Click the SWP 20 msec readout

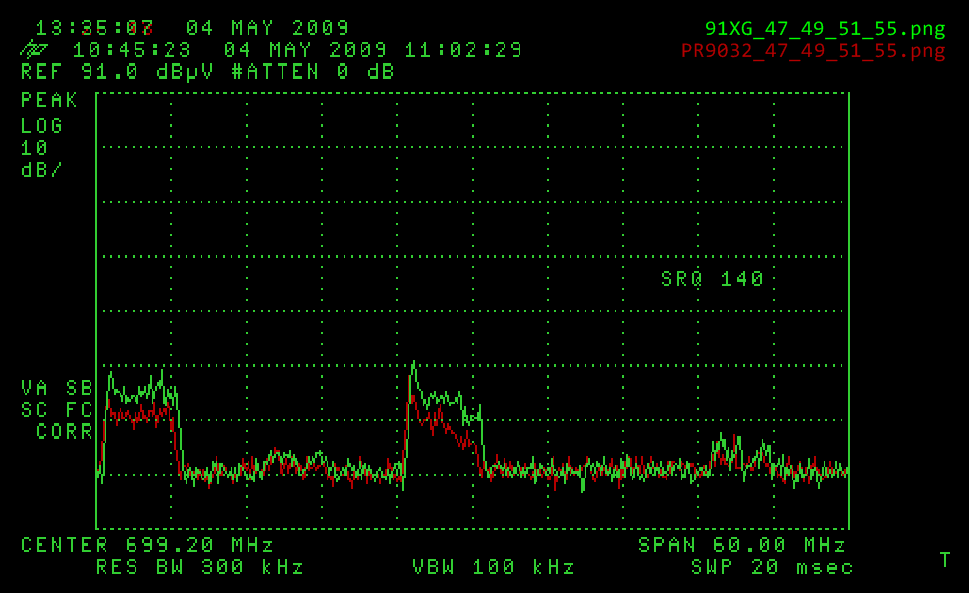772,567
